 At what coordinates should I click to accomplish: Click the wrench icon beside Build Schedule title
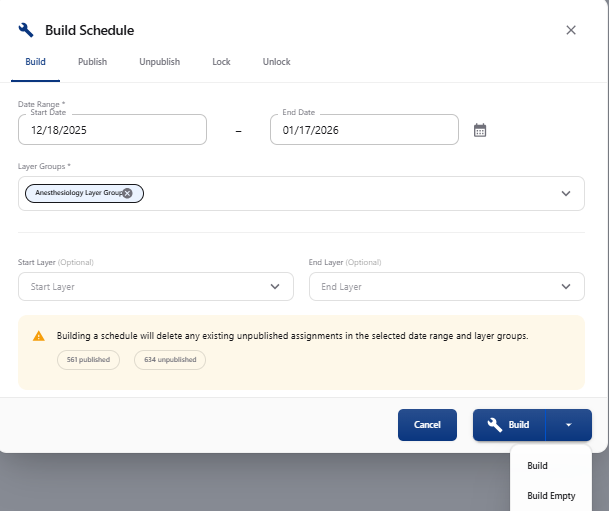26,30
